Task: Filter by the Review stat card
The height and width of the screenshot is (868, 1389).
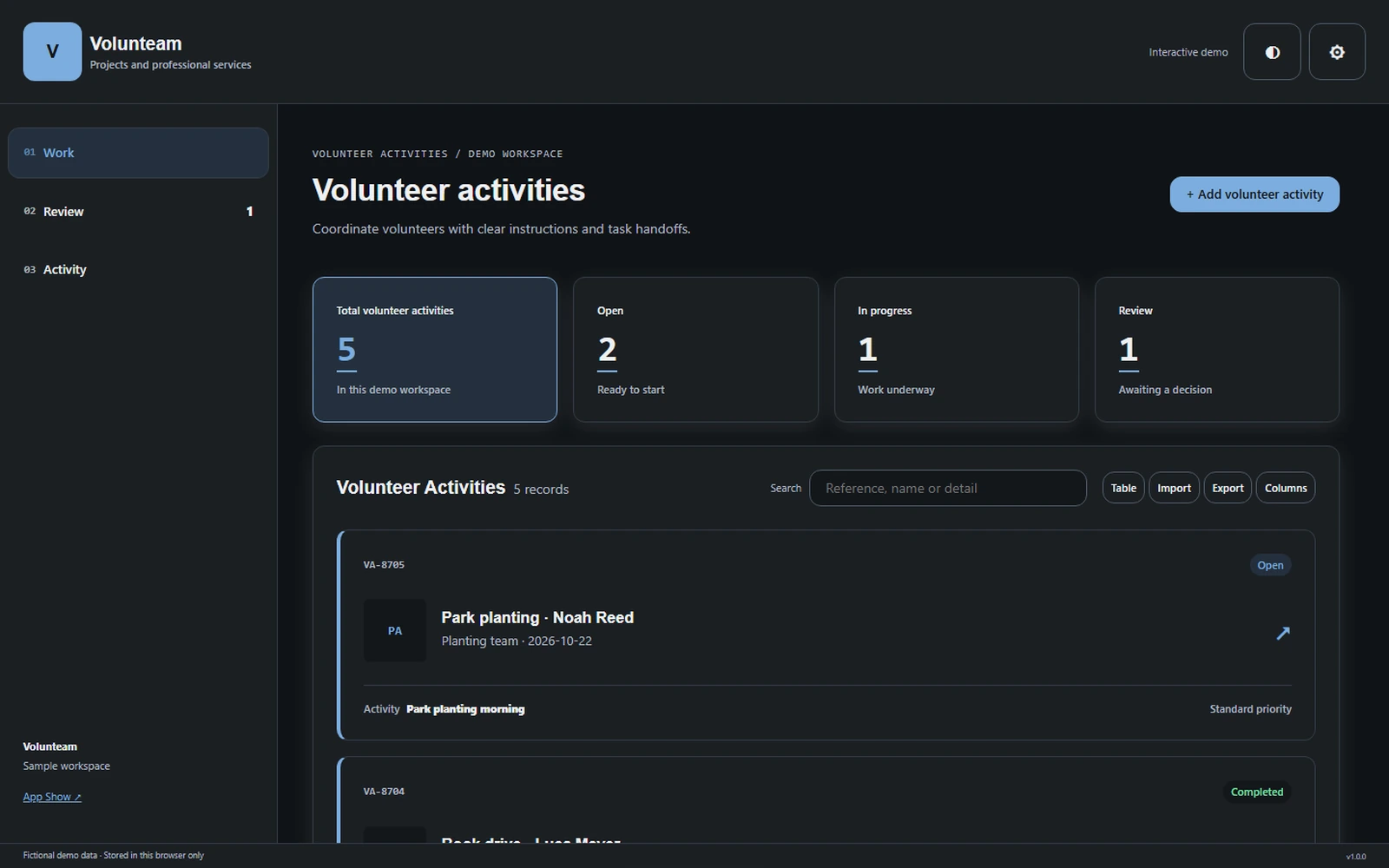Action: (x=1217, y=350)
